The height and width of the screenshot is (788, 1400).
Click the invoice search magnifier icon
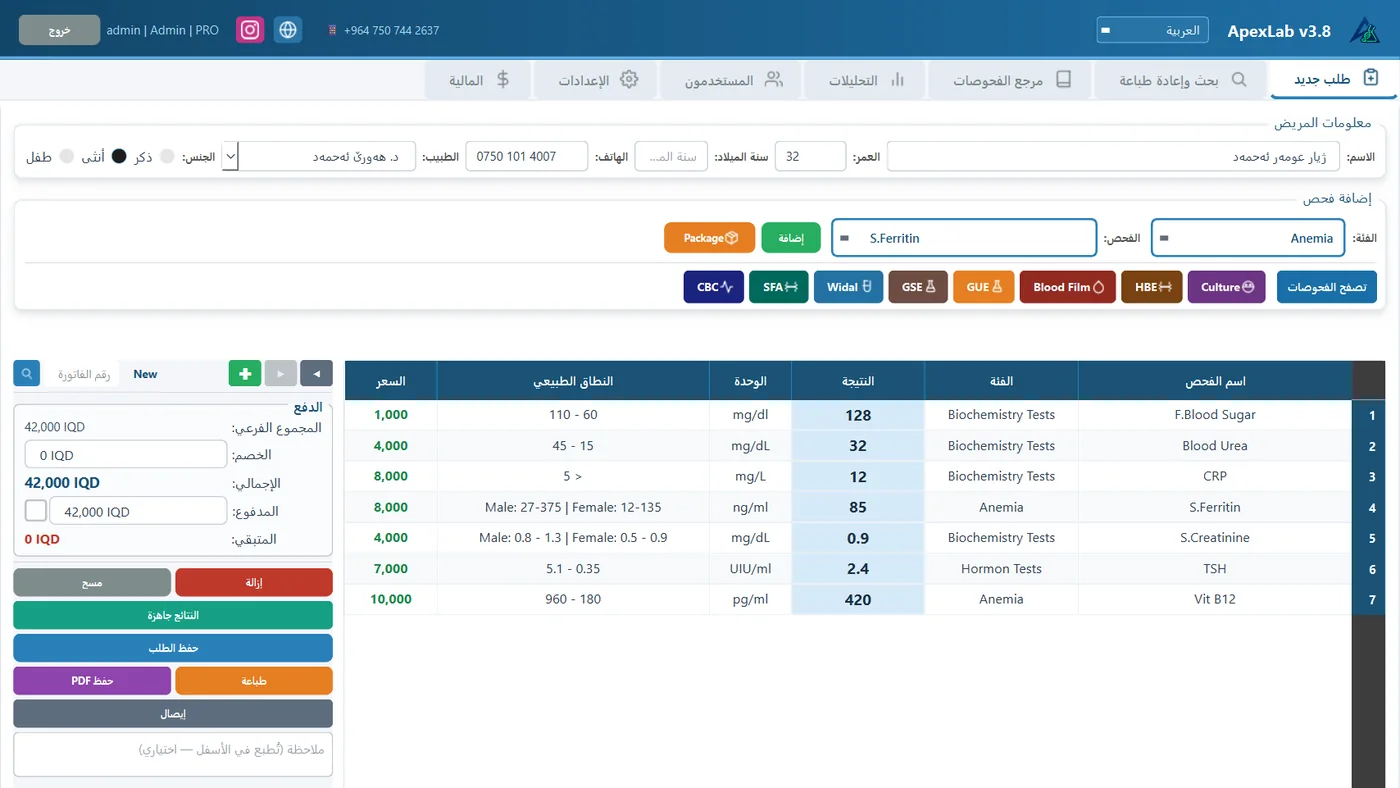(x=27, y=374)
